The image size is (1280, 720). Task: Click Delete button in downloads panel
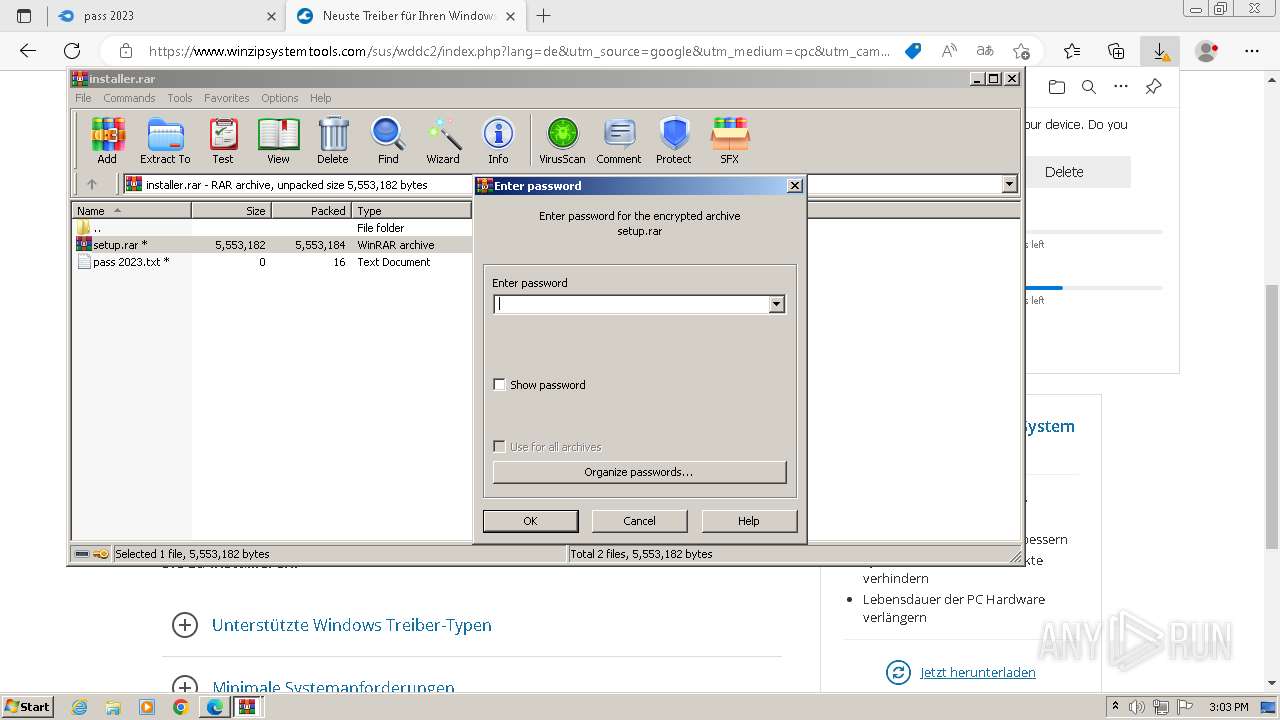point(1064,172)
